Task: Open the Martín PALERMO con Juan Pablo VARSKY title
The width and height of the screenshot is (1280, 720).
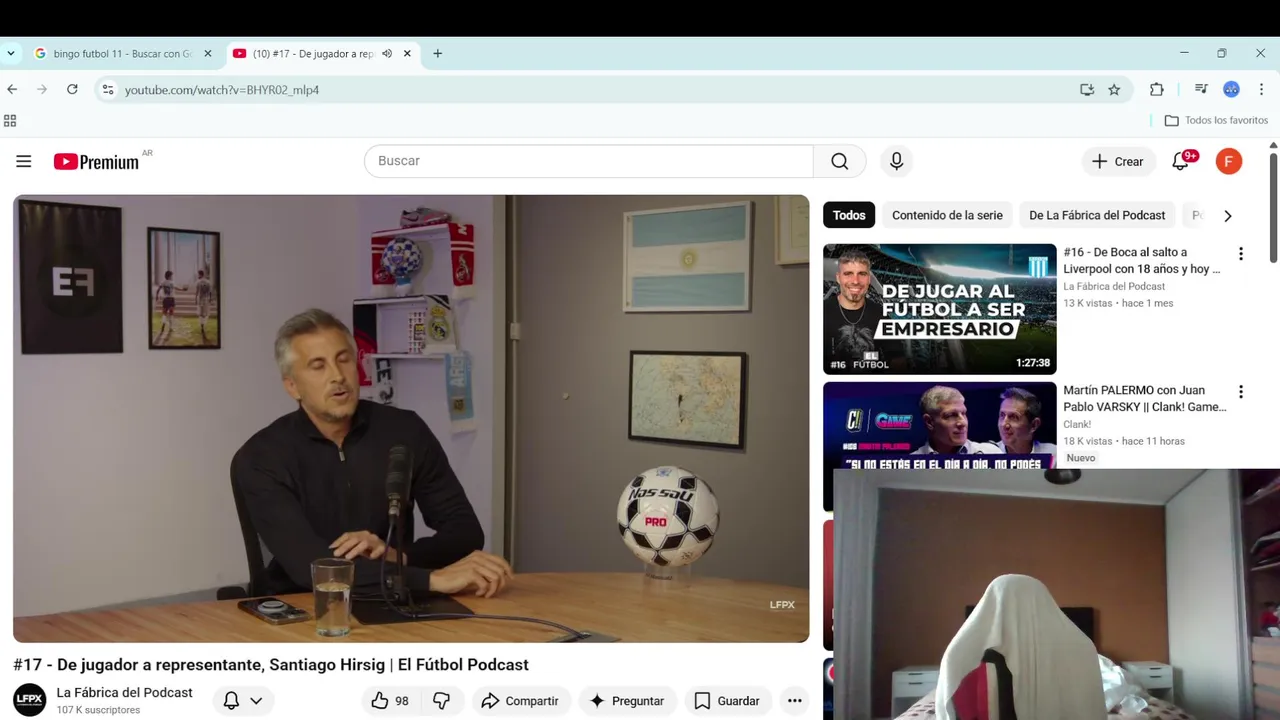Action: coord(1144,398)
